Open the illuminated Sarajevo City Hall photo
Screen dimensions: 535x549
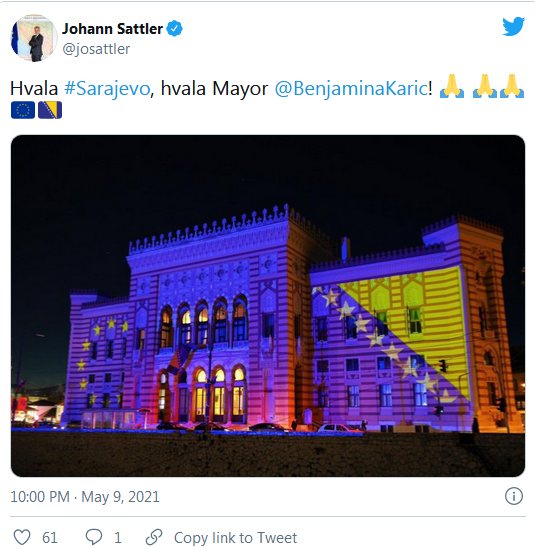click(x=268, y=306)
